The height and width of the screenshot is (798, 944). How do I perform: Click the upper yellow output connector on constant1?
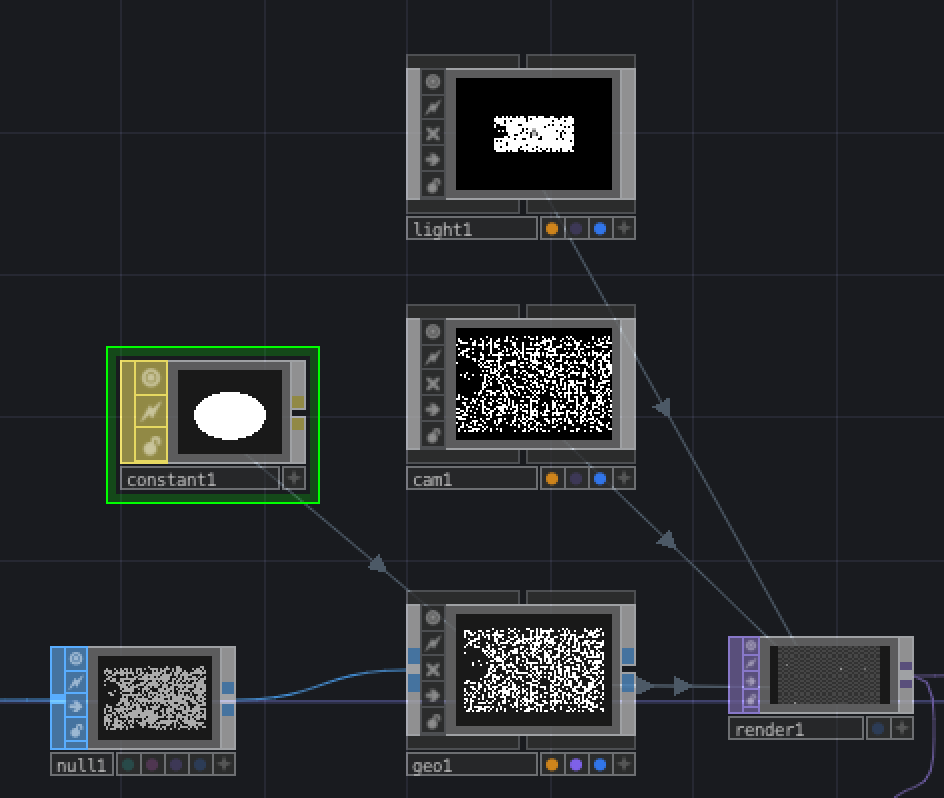click(298, 402)
